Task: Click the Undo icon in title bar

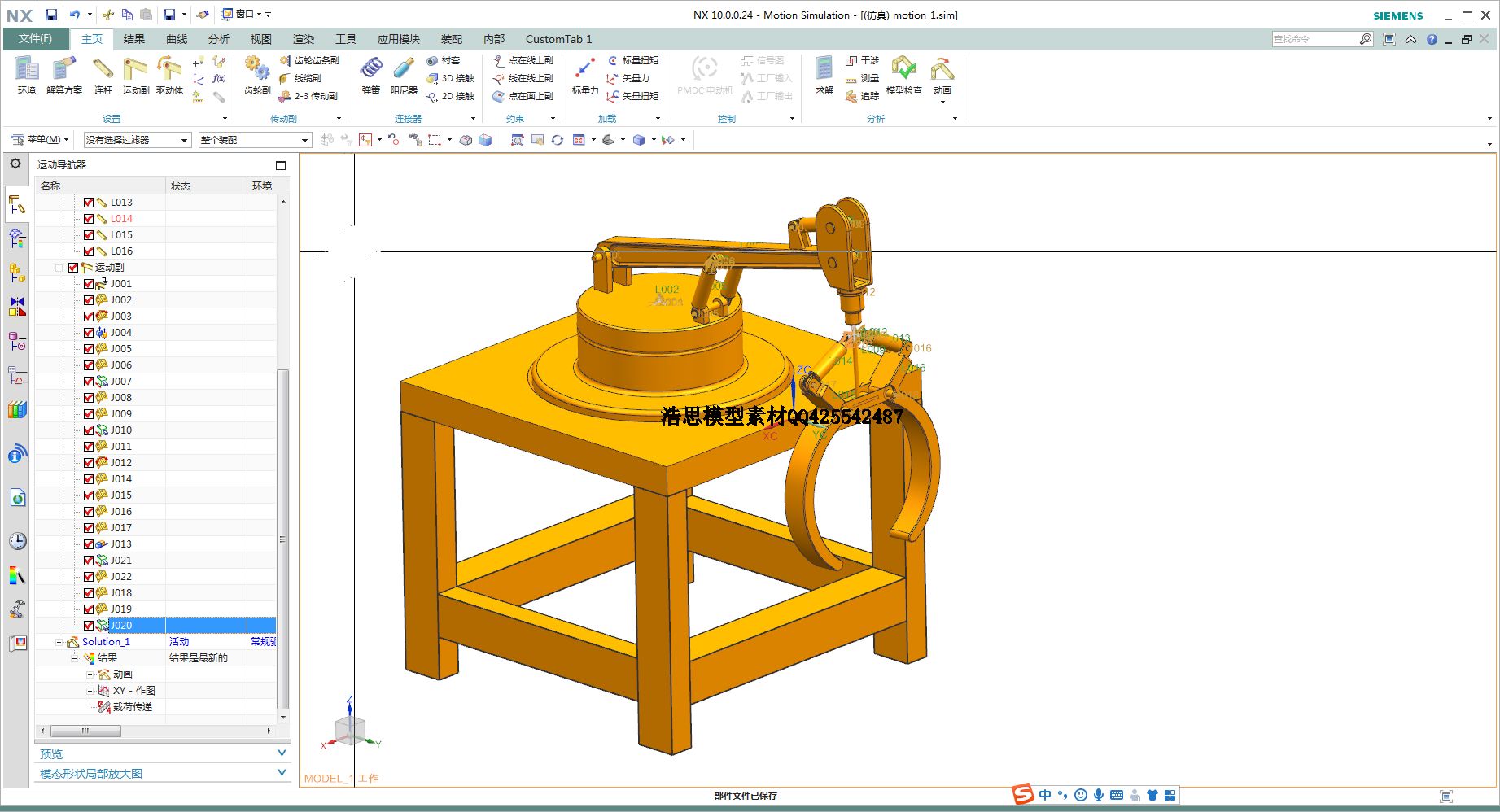Action: click(x=75, y=15)
